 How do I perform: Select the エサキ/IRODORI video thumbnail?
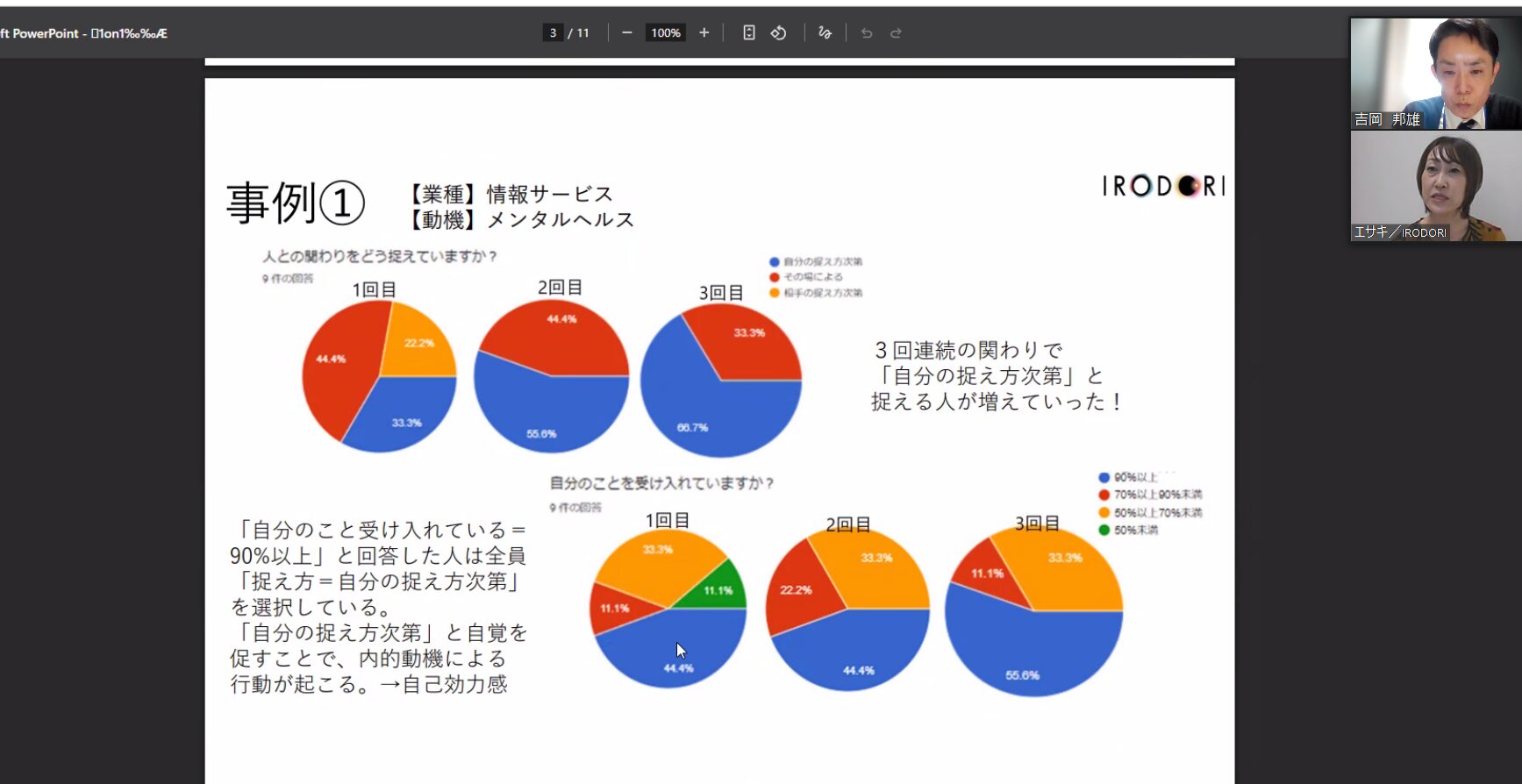[1435, 187]
